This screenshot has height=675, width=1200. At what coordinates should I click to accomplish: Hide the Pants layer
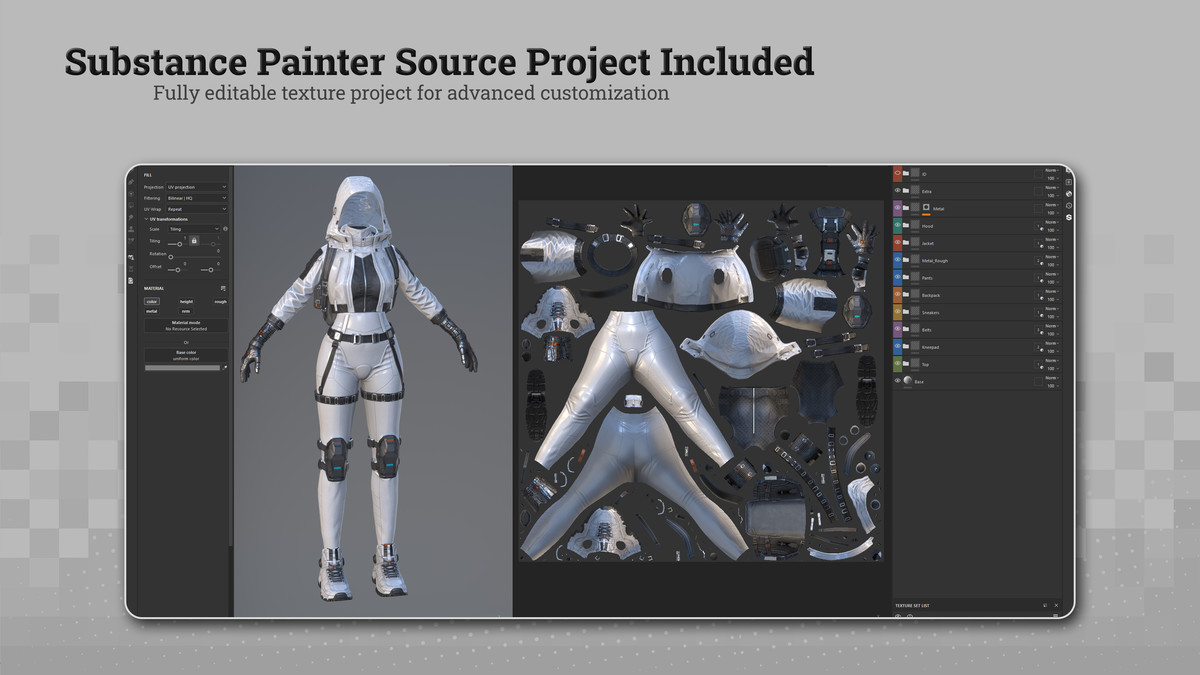click(897, 278)
